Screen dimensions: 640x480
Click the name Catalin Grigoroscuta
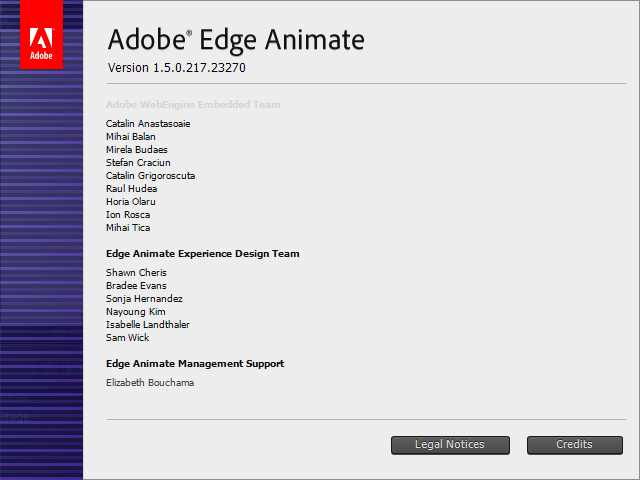[150, 176]
